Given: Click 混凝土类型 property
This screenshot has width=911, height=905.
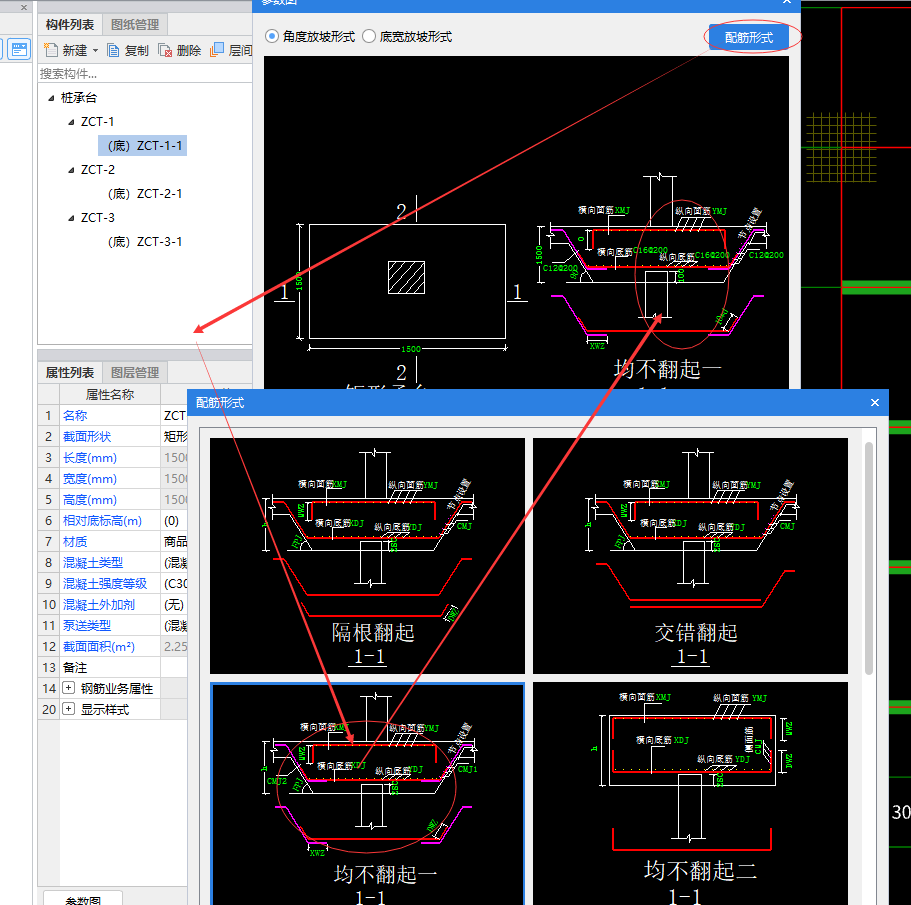Looking at the screenshot, I should pos(93,563).
